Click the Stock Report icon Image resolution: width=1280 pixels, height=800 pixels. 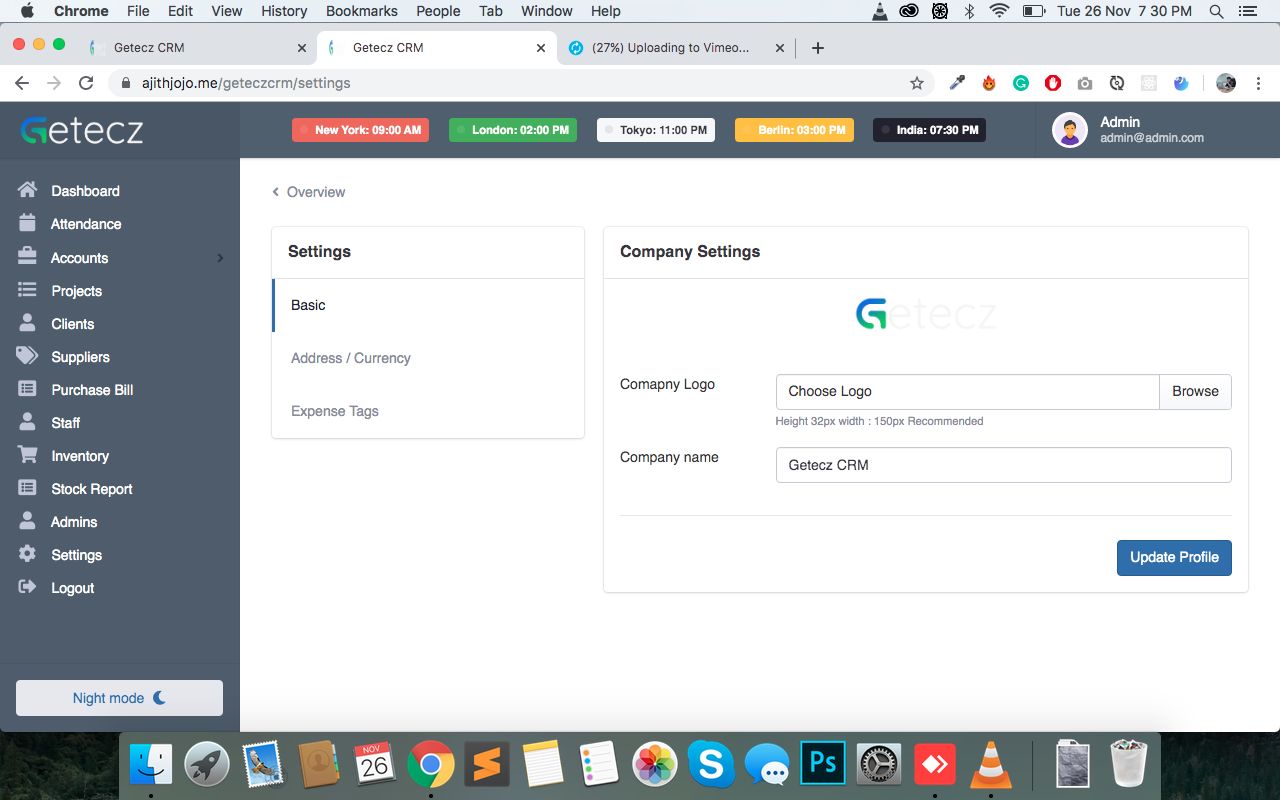[27, 488]
